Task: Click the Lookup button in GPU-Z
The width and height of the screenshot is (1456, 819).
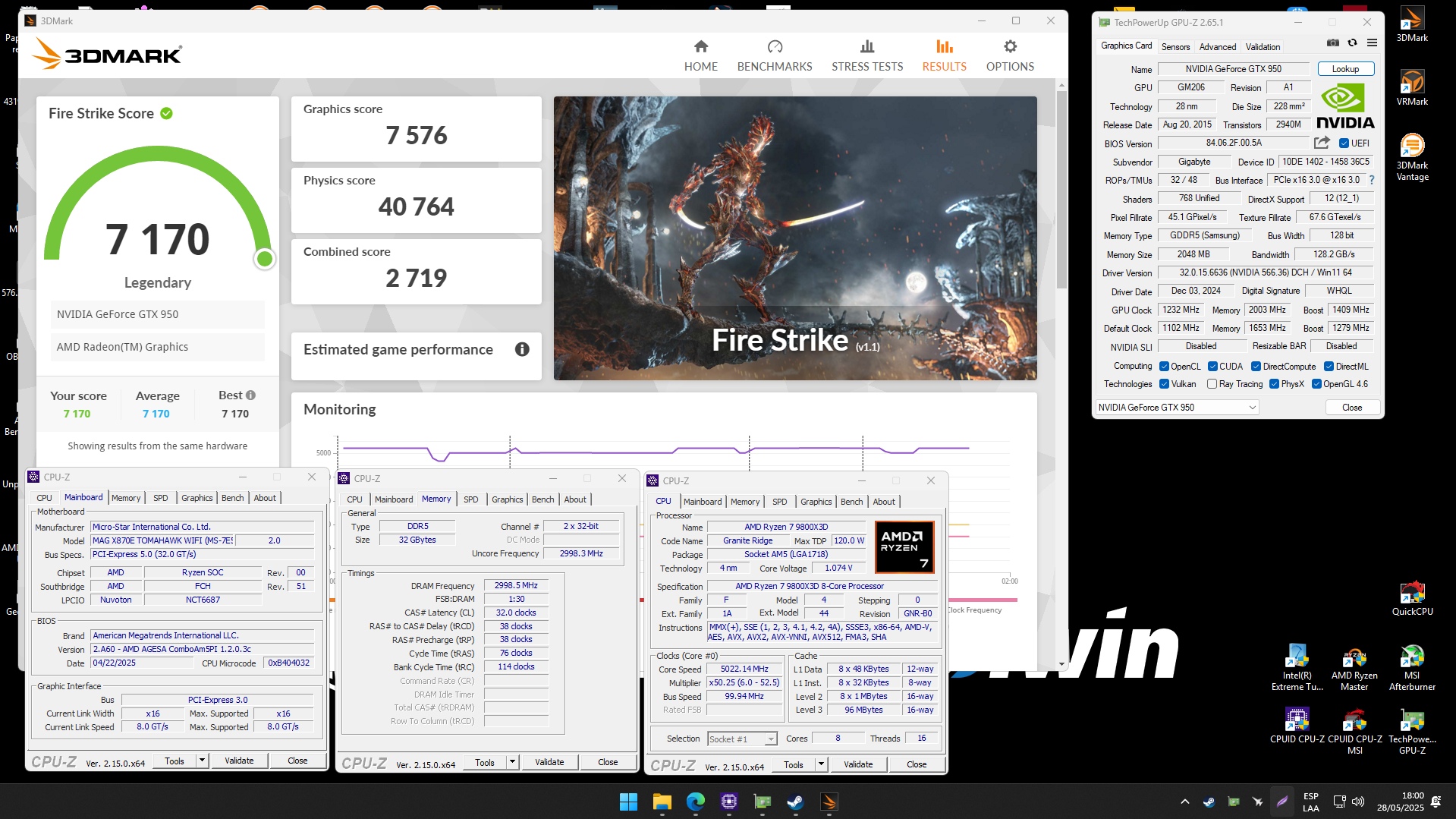Action: click(1345, 69)
